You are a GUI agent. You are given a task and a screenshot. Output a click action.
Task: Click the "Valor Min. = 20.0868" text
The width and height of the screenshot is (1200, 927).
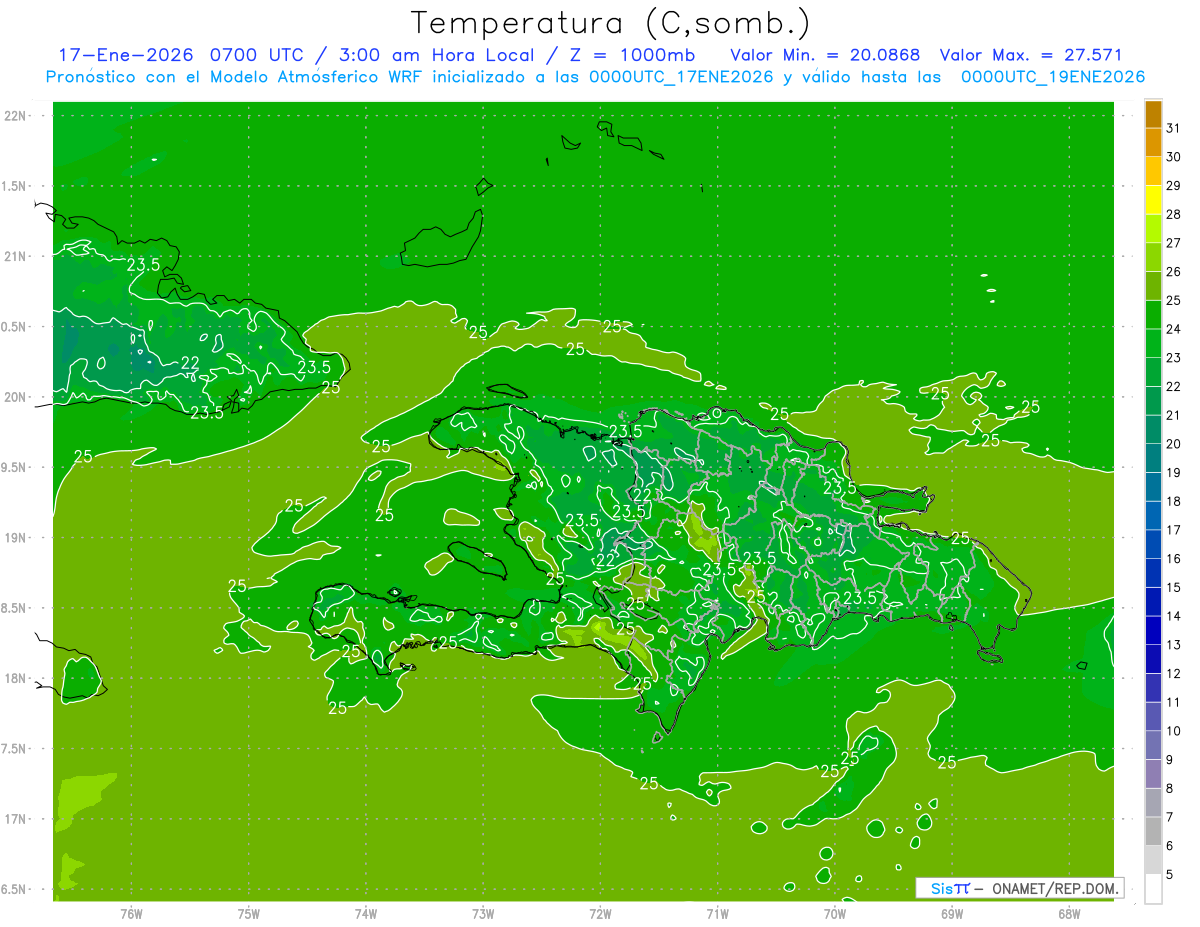(x=825, y=55)
